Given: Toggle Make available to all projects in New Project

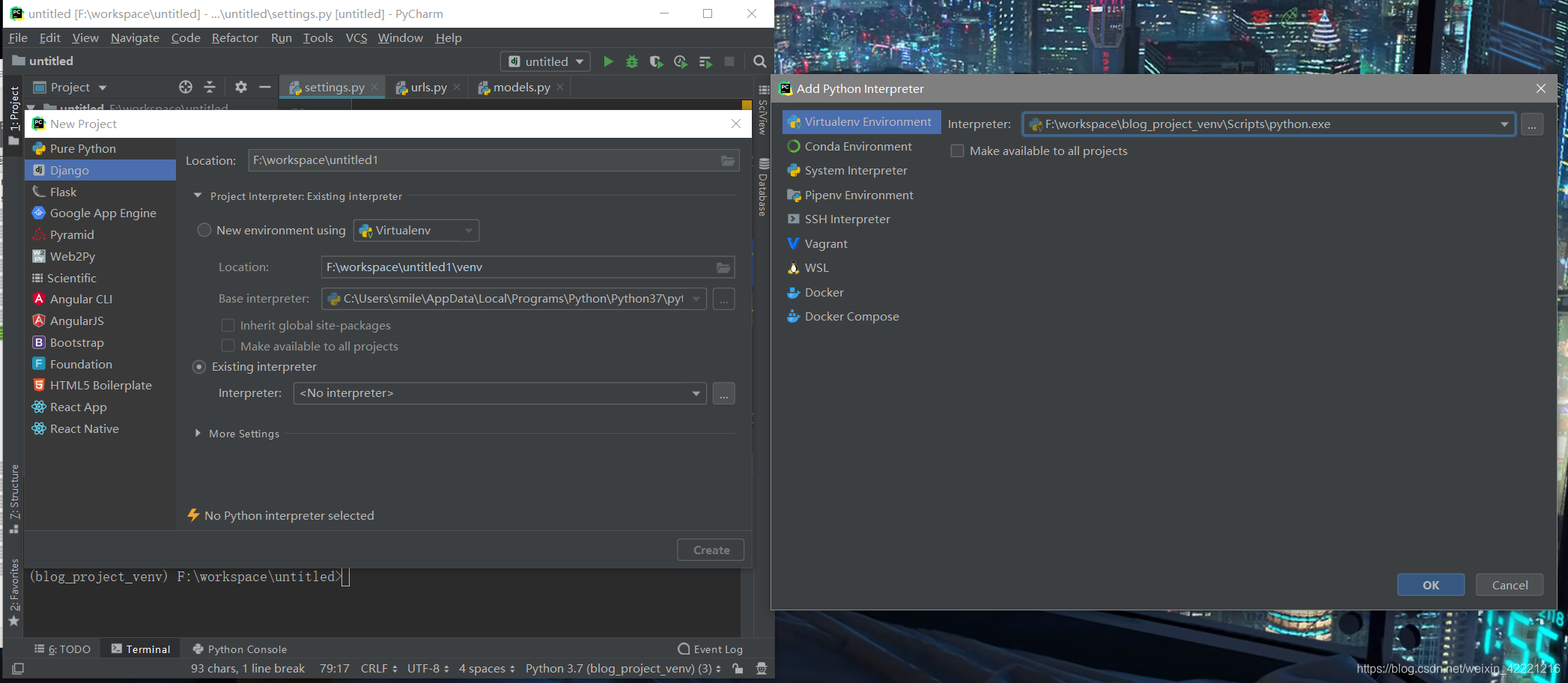Looking at the screenshot, I should [228, 346].
